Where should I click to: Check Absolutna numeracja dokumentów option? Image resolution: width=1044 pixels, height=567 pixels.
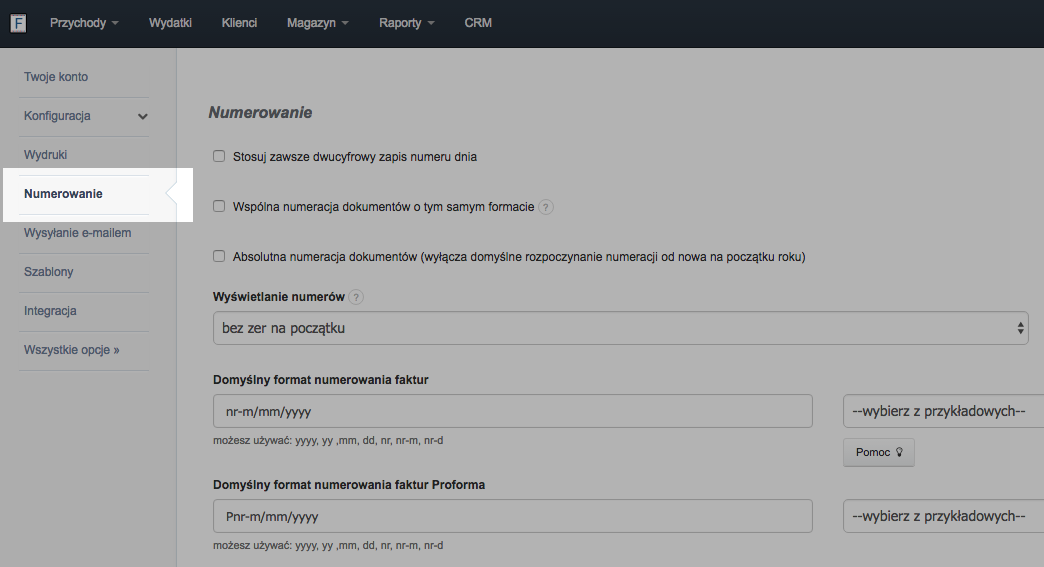[x=219, y=256]
